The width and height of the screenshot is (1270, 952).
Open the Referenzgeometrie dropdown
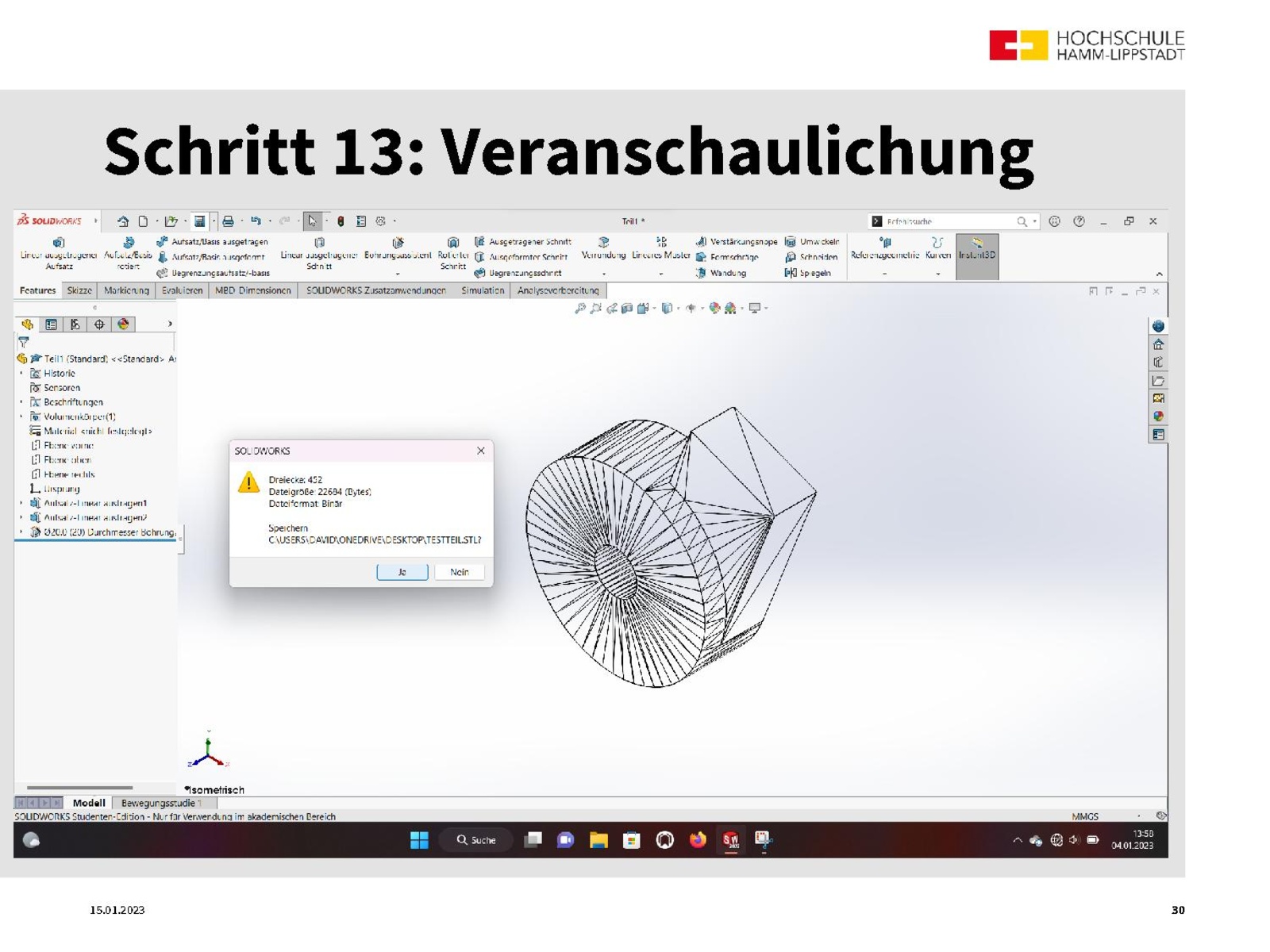884,273
